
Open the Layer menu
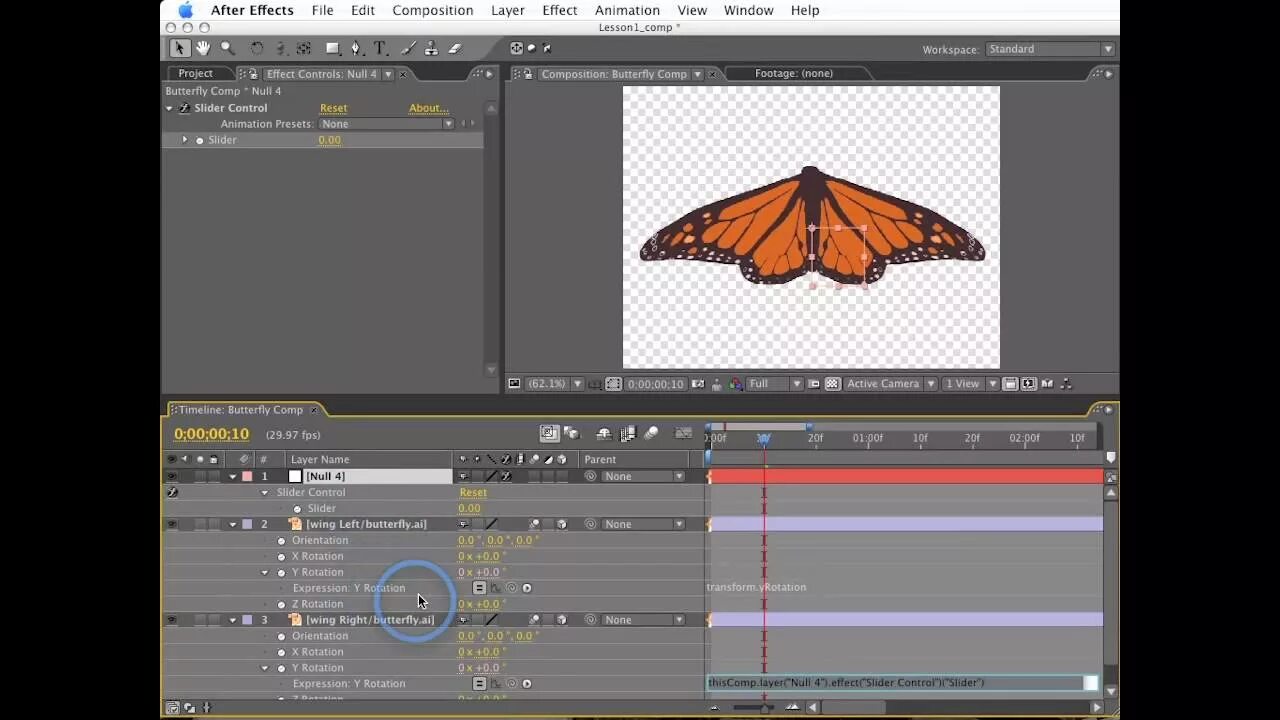tap(508, 10)
